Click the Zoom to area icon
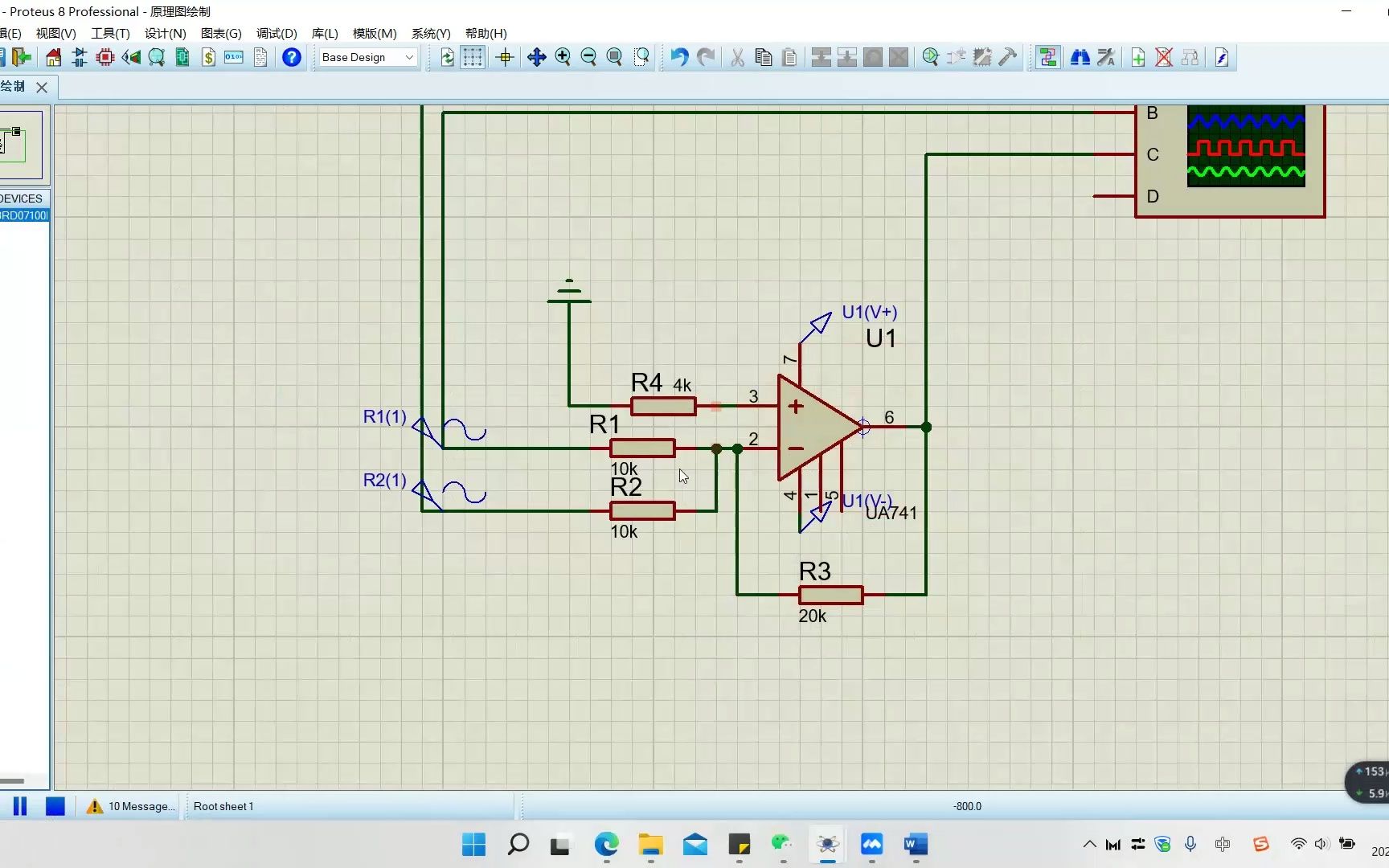Viewport: 1389px width, 868px height. point(641,57)
